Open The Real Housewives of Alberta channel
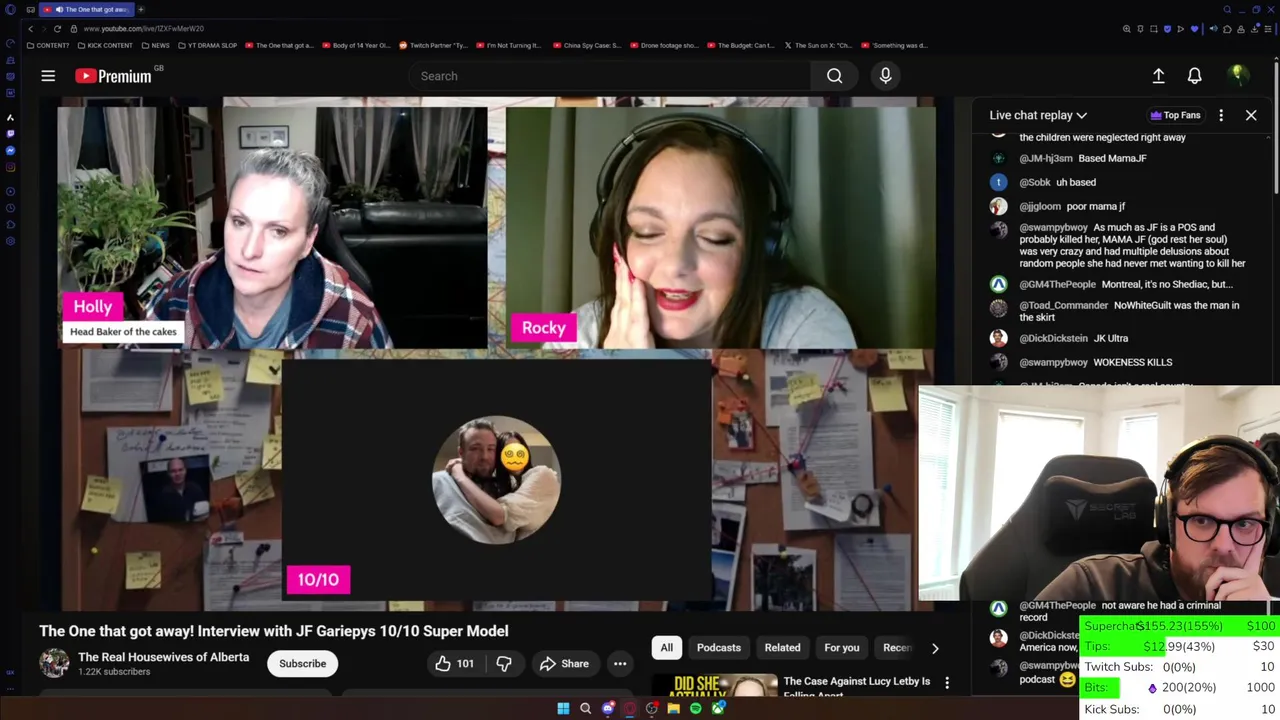 (x=163, y=657)
